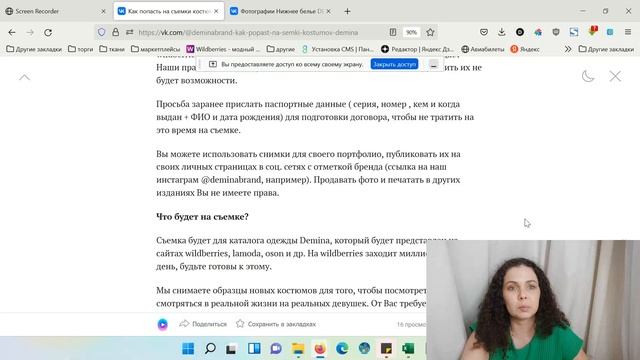This screenshot has width=640, height=360.
Task: Click the round play icon below article
Action: [162, 324]
